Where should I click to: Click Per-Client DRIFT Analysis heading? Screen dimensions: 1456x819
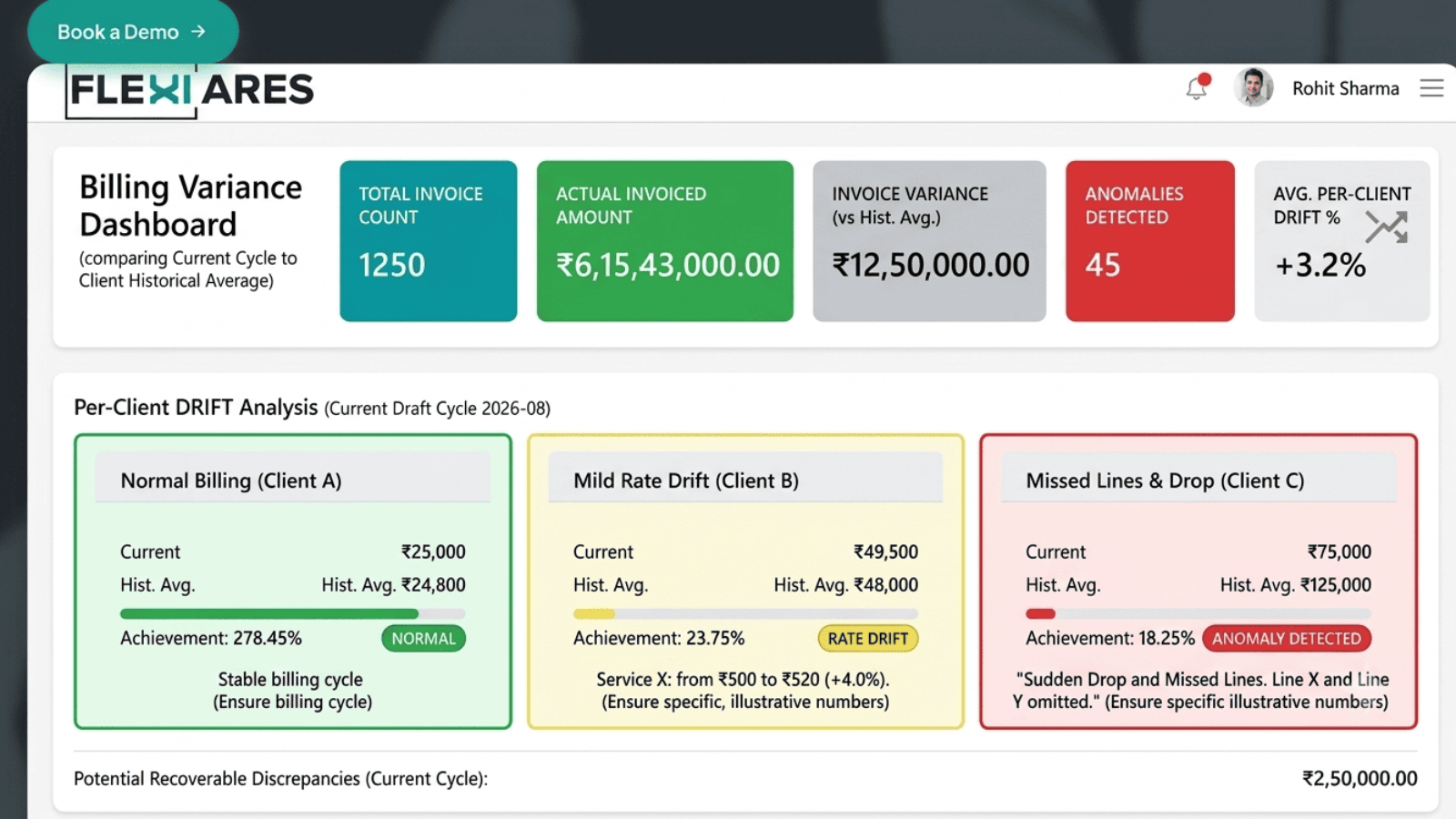coord(196,407)
